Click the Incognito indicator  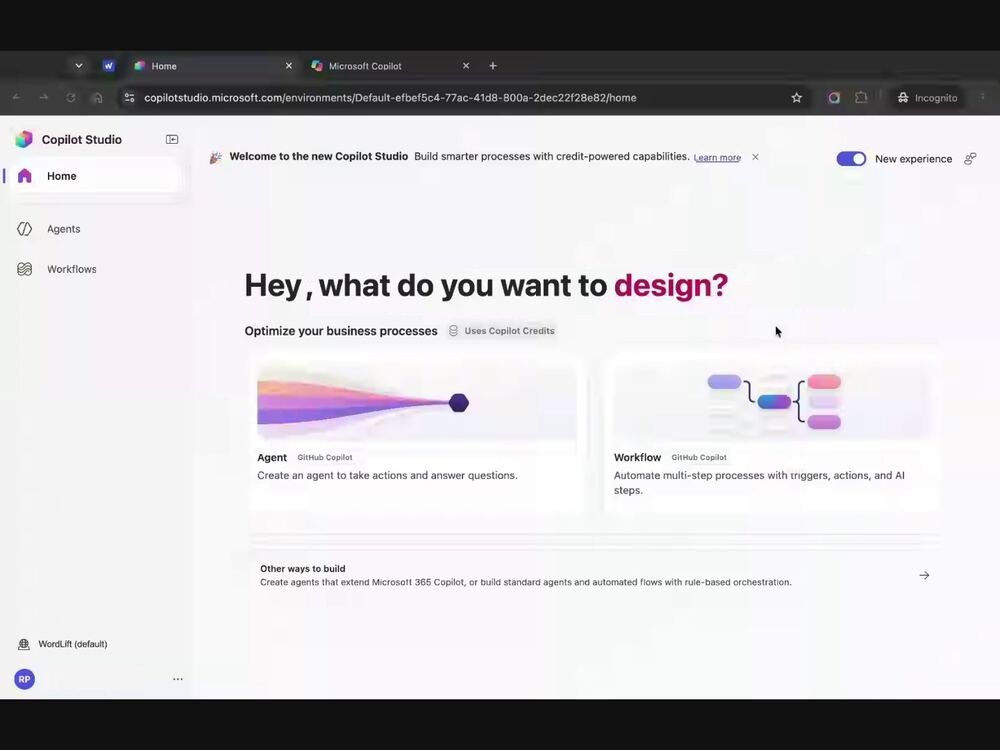pyautogui.click(x=928, y=98)
